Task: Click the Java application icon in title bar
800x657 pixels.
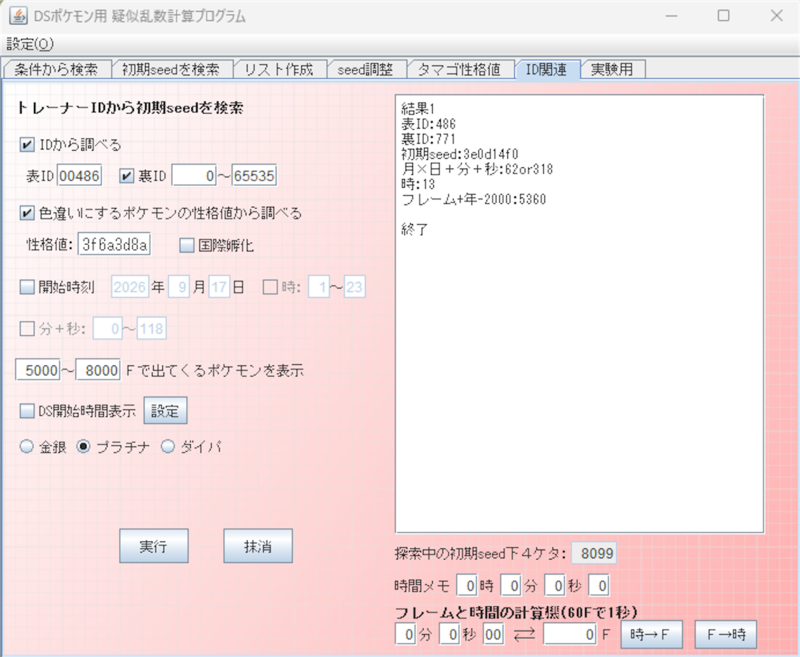Action: point(18,16)
